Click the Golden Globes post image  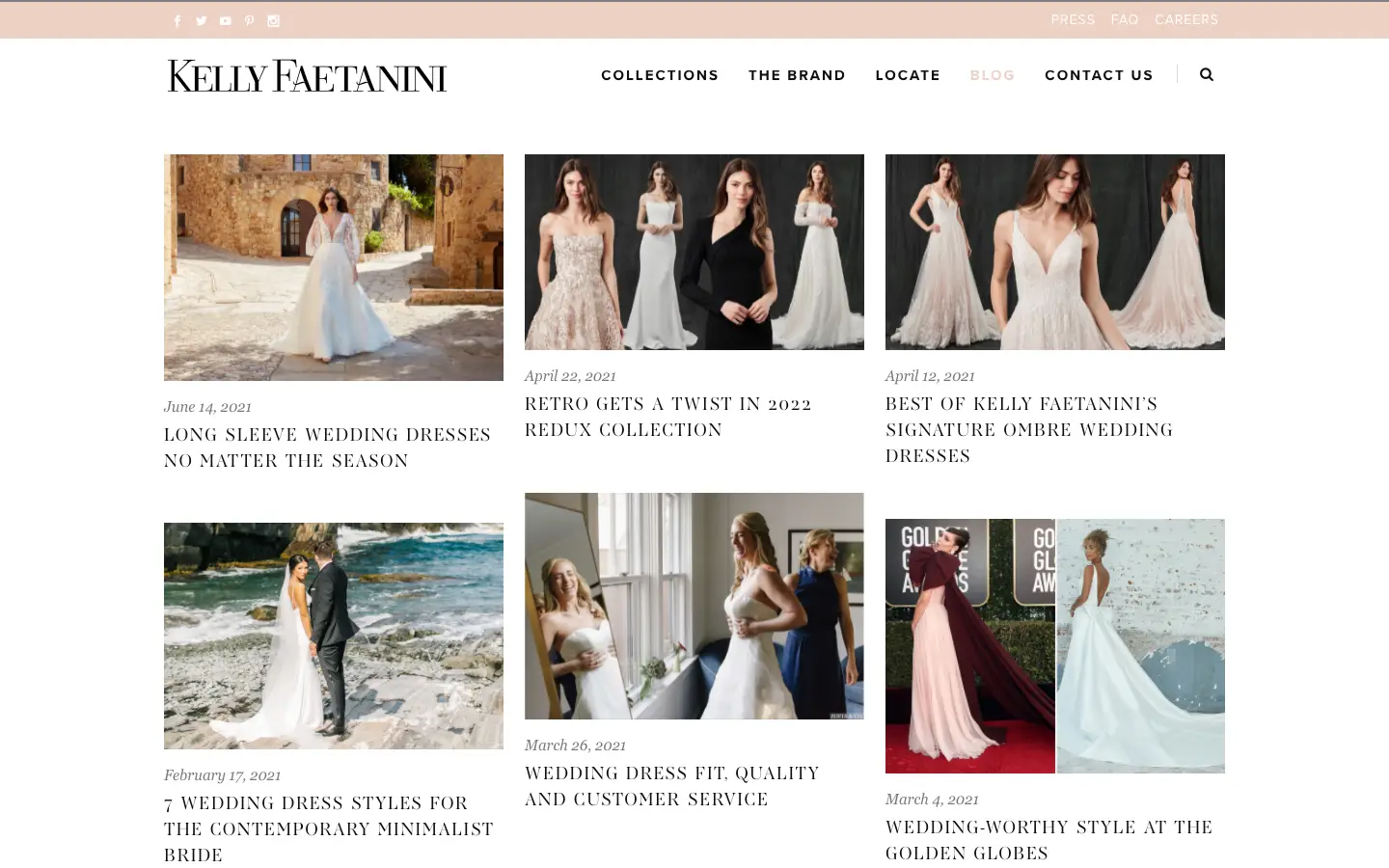coord(1054,645)
